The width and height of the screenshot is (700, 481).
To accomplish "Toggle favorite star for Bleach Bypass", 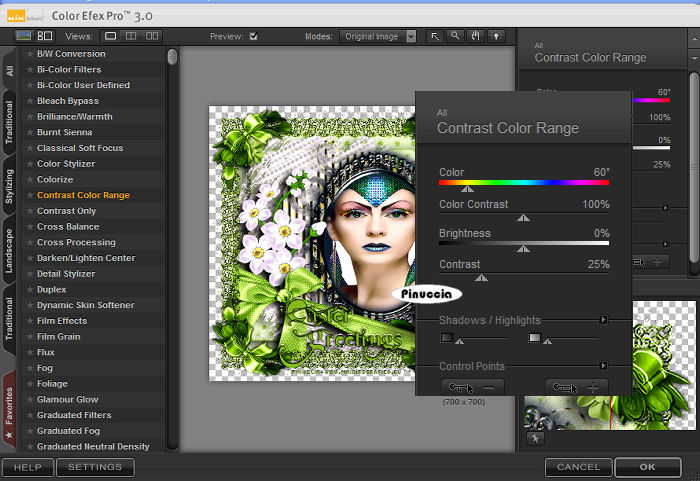I will coord(29,101).
